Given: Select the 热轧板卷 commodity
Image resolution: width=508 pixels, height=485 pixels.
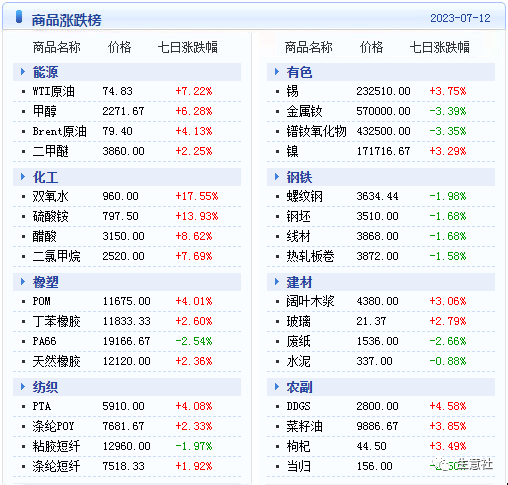Looking at the screenshot, I should (x=310, y=256).
